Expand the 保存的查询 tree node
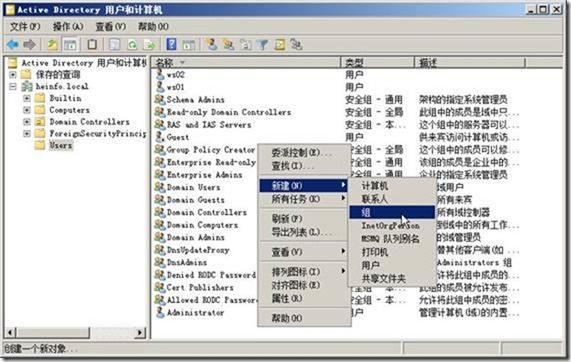Viewport: 571px width, 362px height. tap(13, 75)
